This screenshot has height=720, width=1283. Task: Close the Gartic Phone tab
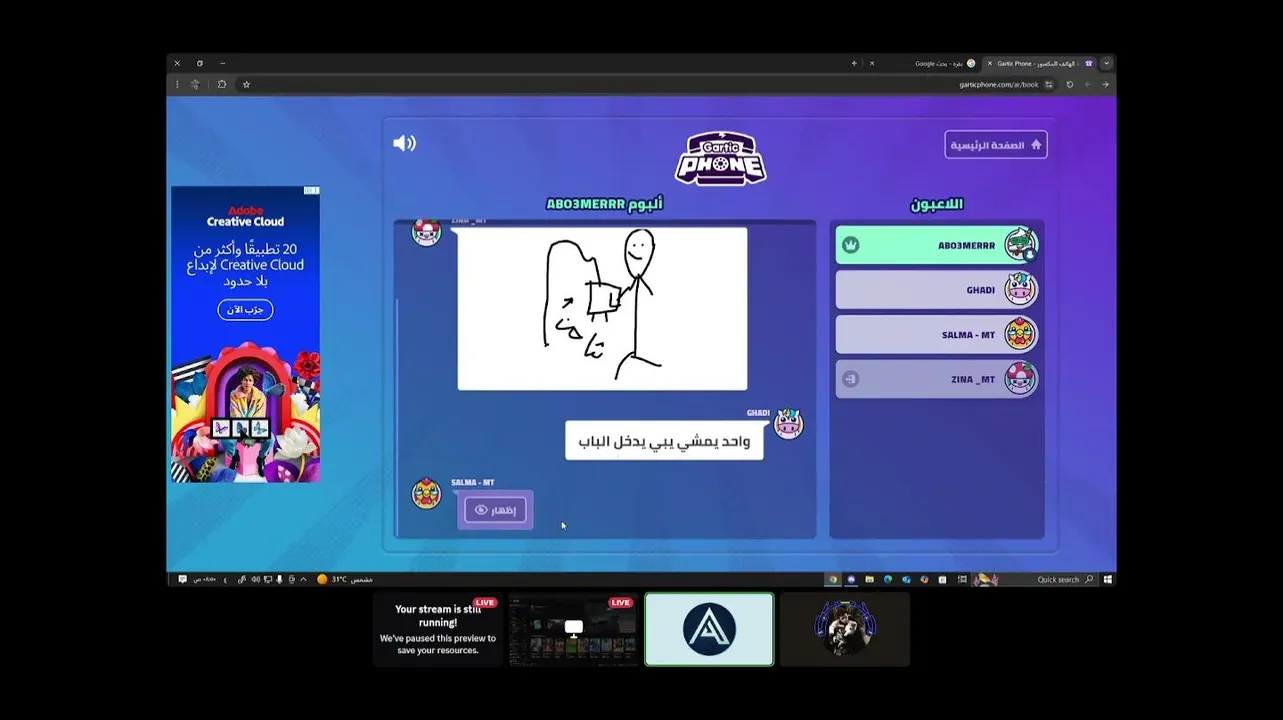[x=990, y=63]
